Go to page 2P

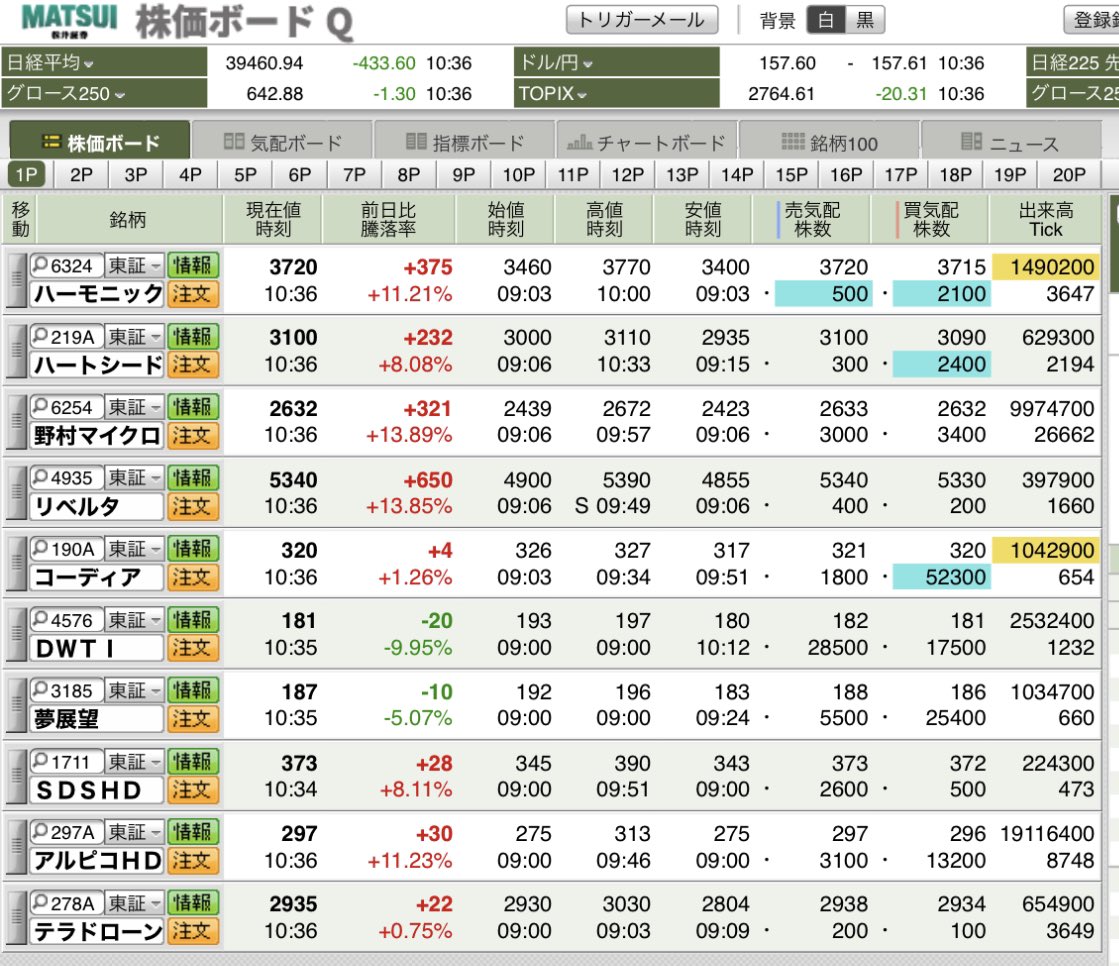coord(81,175)
